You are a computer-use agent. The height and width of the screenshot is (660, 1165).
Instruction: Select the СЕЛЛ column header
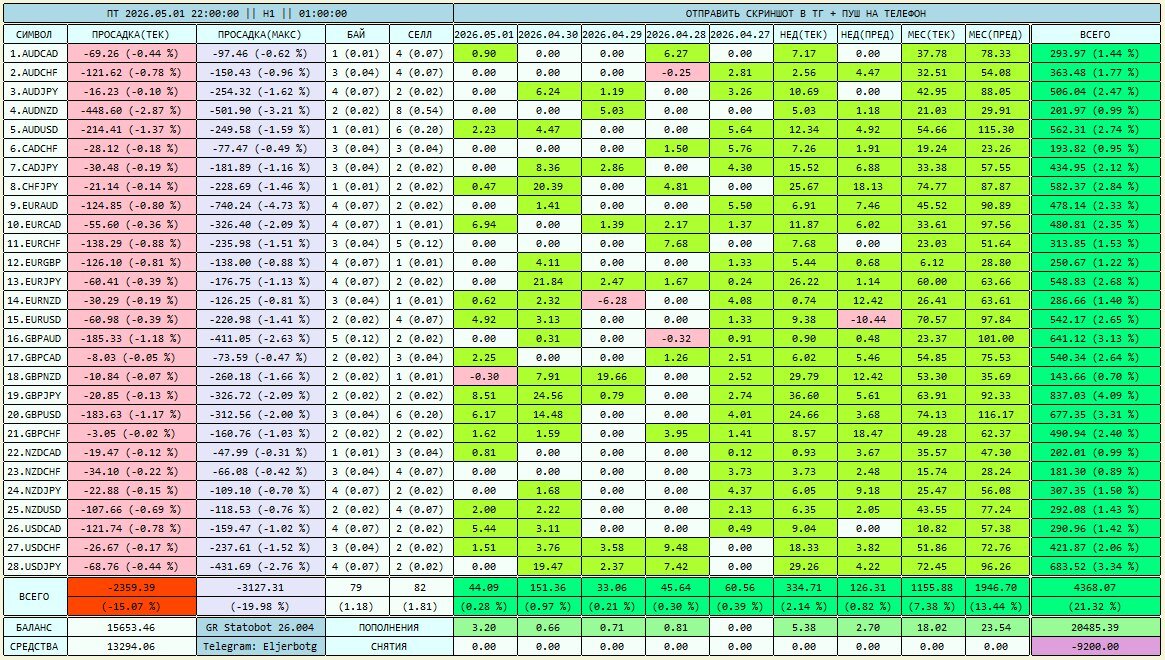coord(421,34)
